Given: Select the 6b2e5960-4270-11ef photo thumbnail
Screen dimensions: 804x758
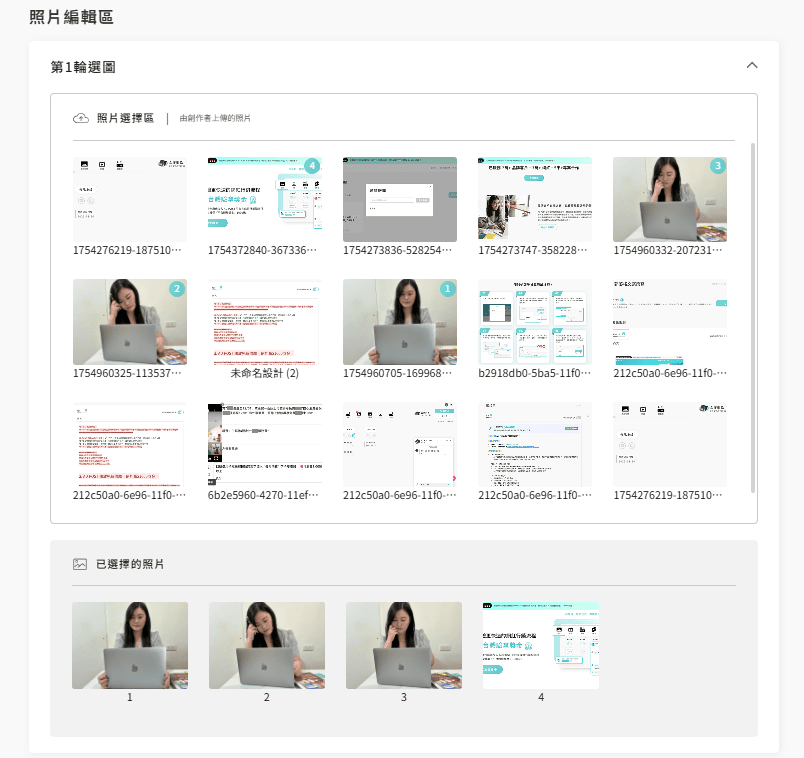Looking at the screenshot, I should pos(265,444).
